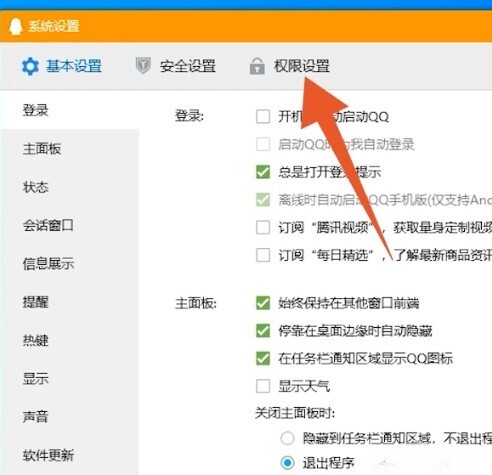Screen dimensions: 492x475
Task: Check the 订阅腾讯视频 checkbox
Action: tap(263, 228)
